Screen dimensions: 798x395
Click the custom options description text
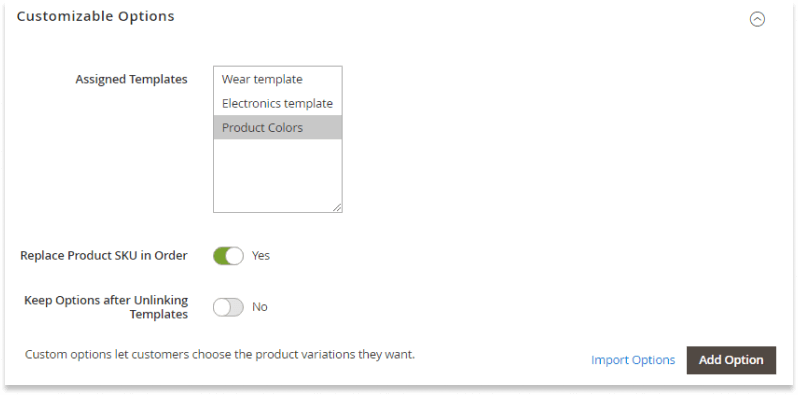pos(220,354)
